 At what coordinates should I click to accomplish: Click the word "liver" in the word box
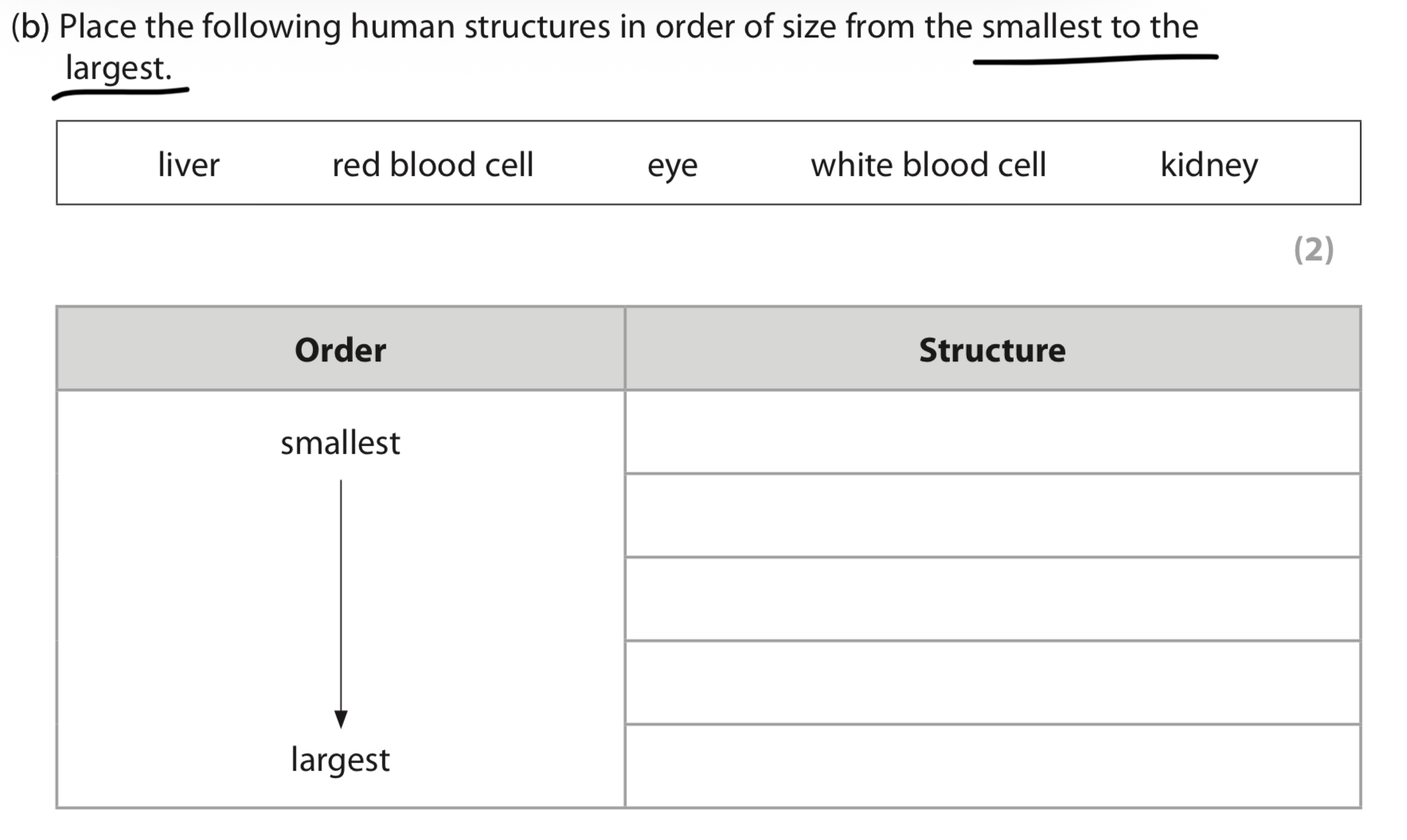(x=188, y=165)
